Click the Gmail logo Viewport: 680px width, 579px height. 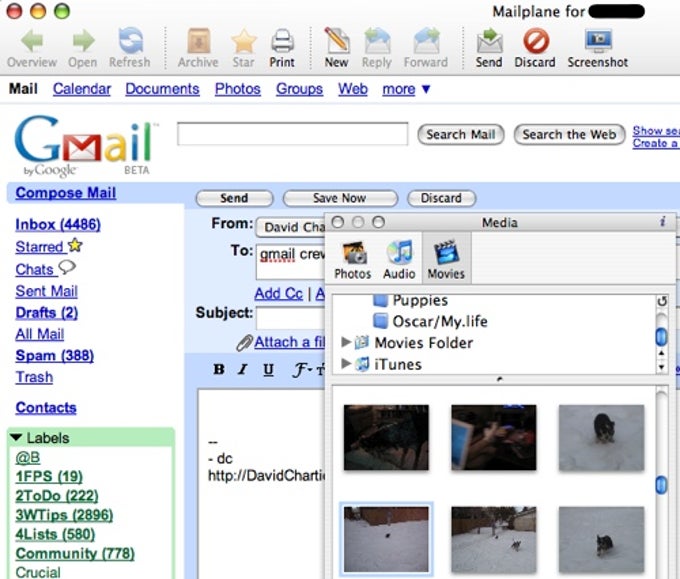pos(87,145)
